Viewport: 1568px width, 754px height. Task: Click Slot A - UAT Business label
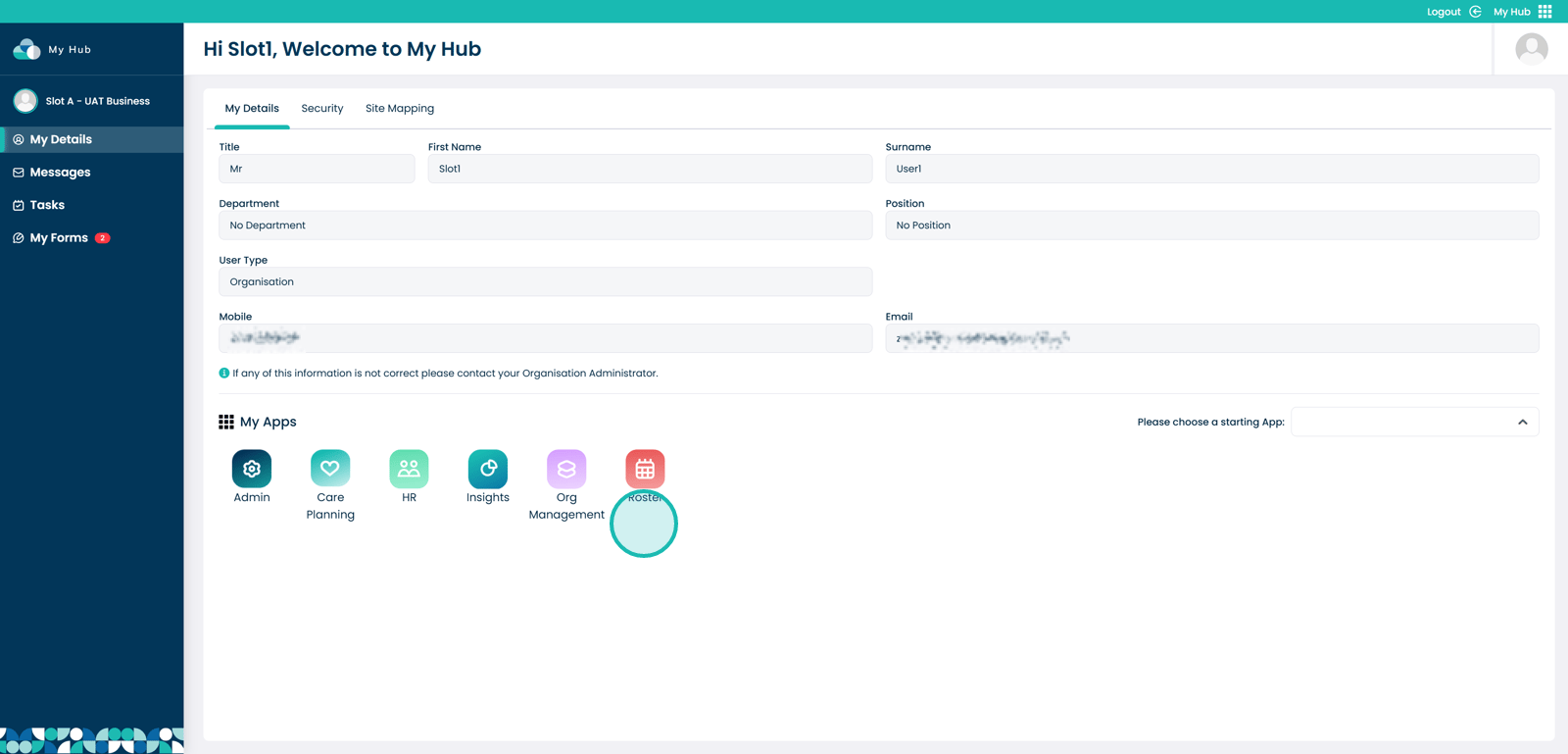click(x=98, y=101)
